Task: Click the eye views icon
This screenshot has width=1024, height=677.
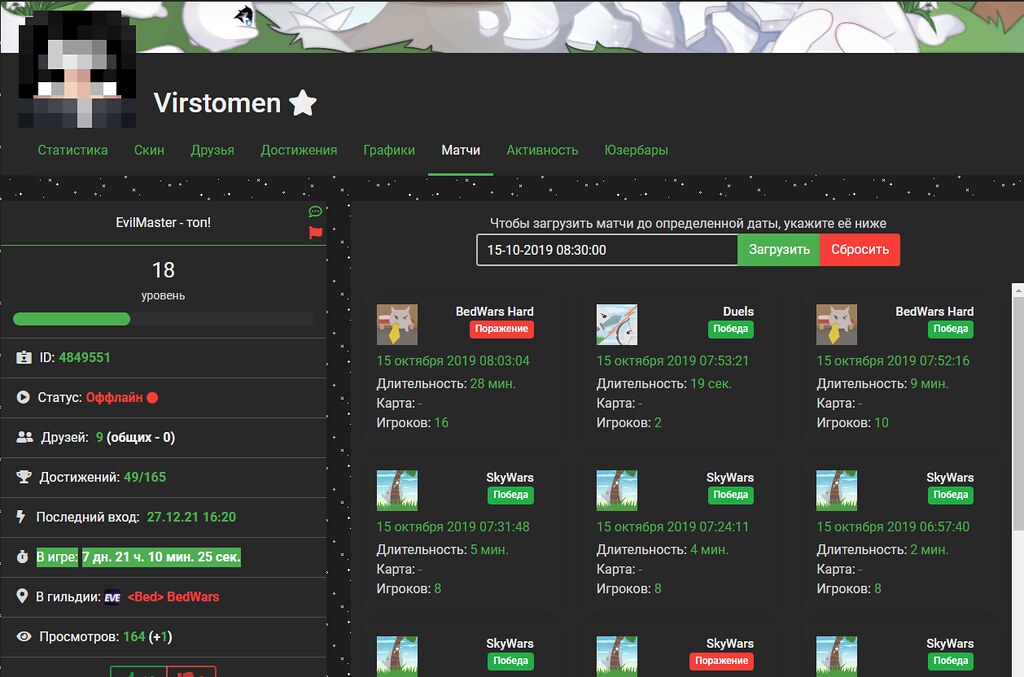Action: tap(25, 637)
